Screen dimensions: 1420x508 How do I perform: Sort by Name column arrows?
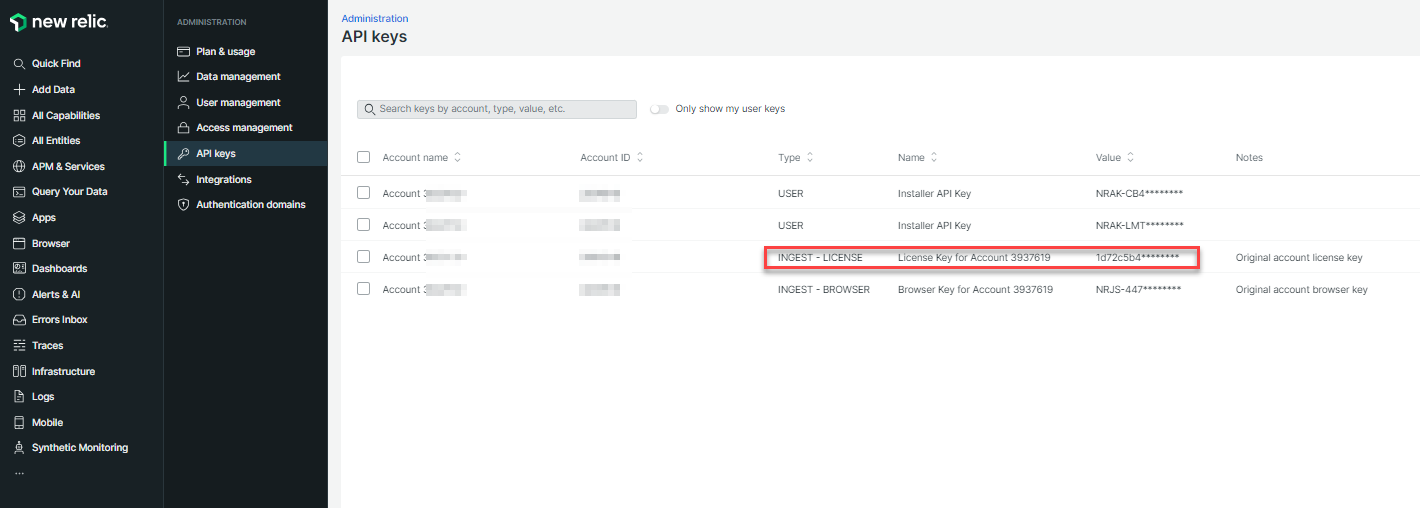tap(934, 157)
